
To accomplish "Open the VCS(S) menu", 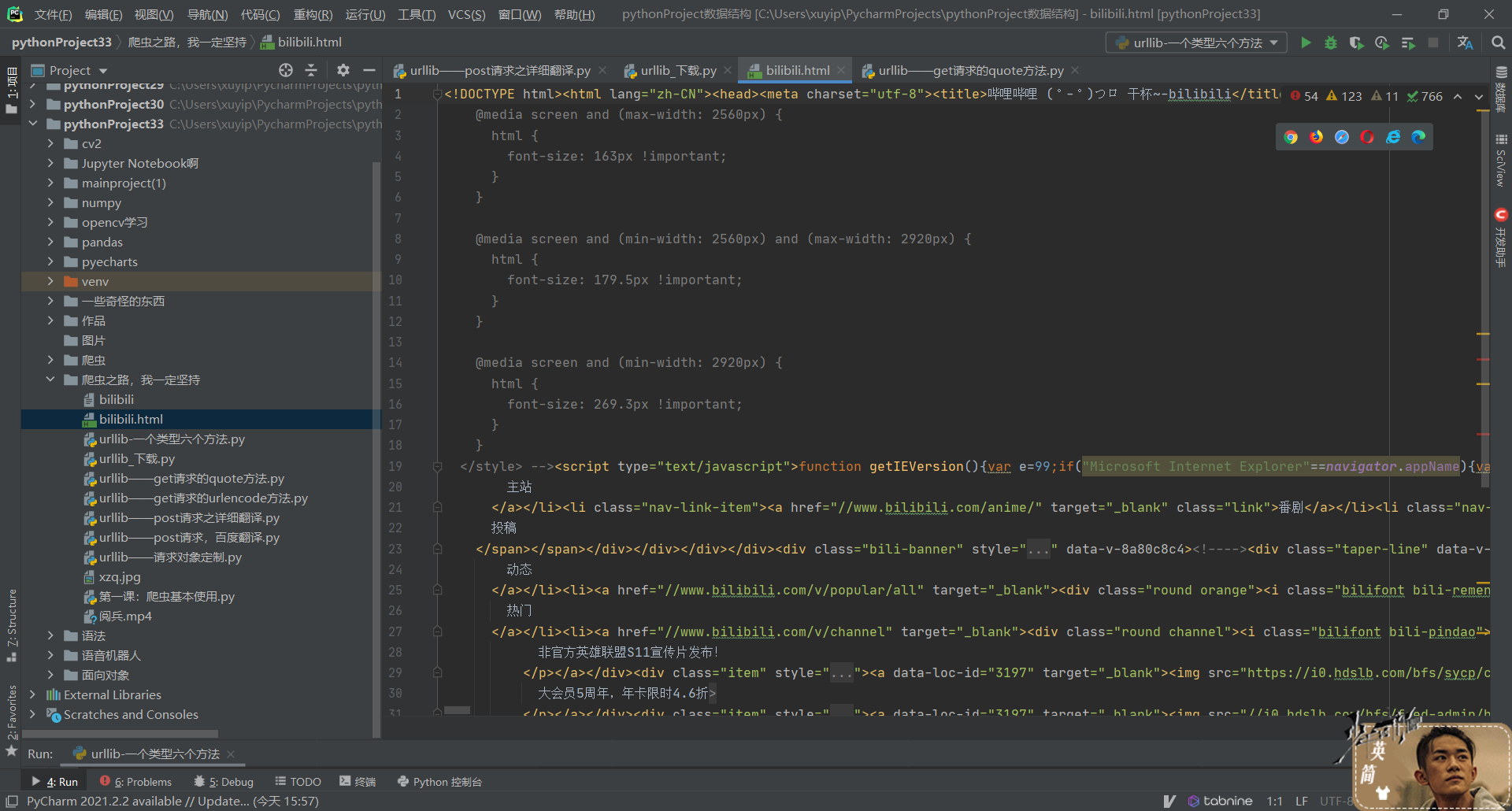I will tap(466, 14).
